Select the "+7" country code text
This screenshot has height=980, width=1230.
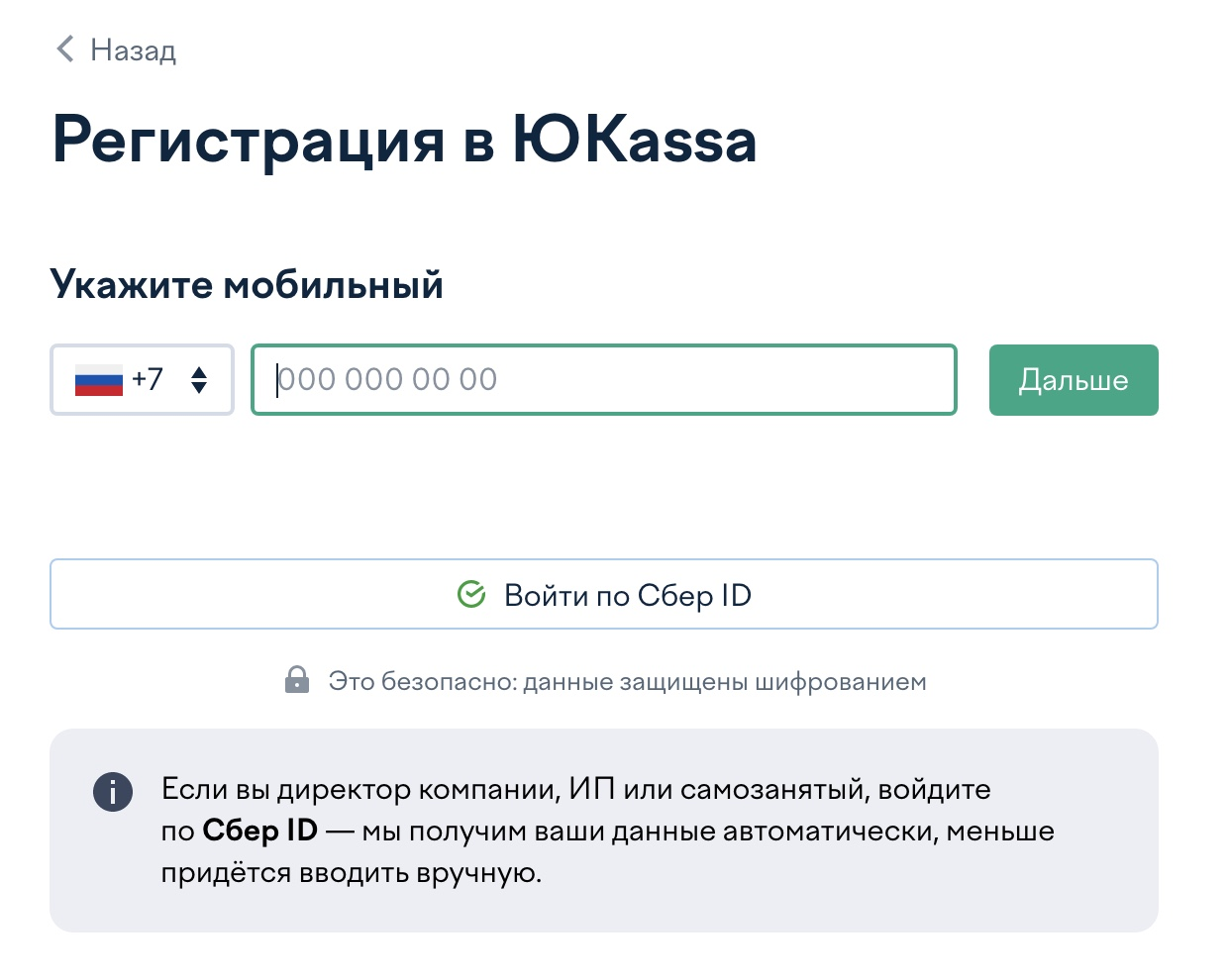point(148,379)
